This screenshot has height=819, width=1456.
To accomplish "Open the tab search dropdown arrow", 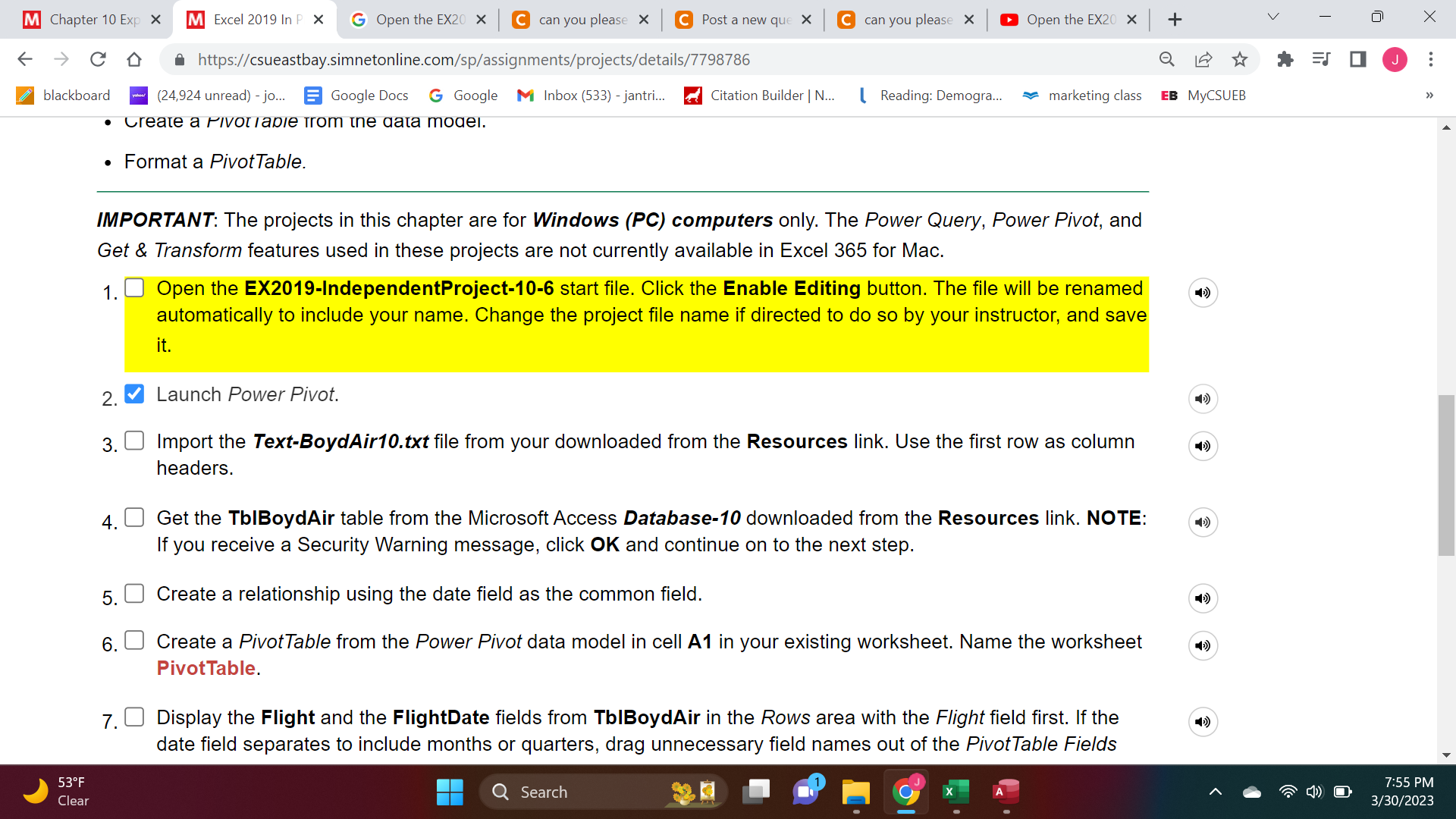I will [x=1273, y=17].
